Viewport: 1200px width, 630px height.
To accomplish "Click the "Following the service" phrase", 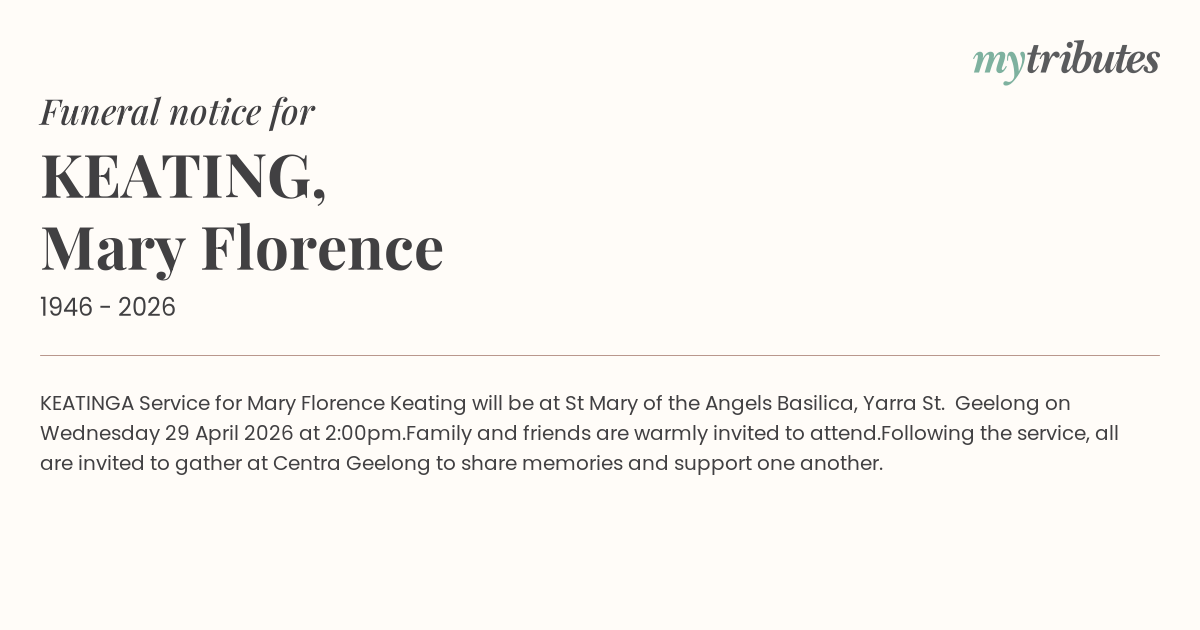I will [983, 434].
